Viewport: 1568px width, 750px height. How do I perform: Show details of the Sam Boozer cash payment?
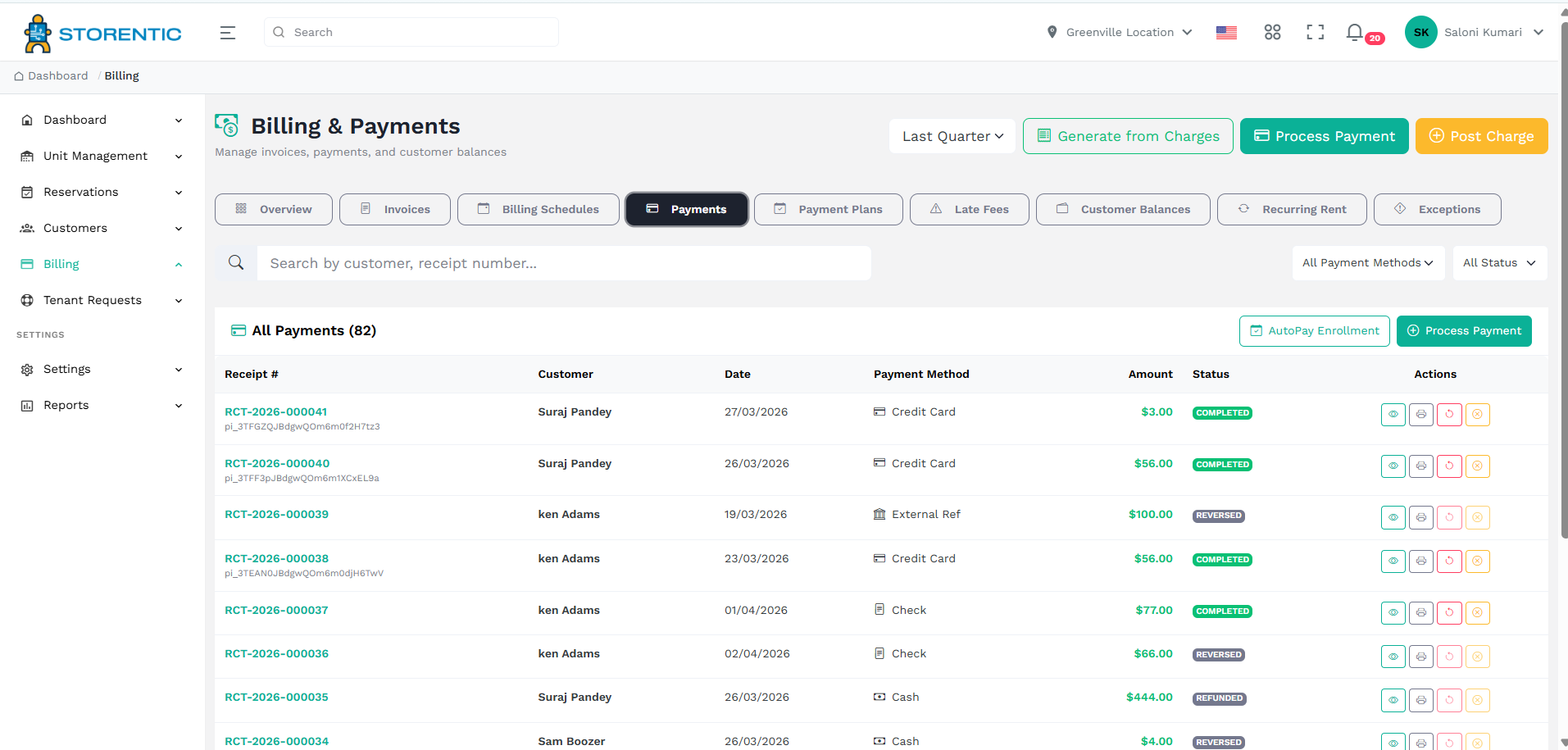(x=1393, y=741)
